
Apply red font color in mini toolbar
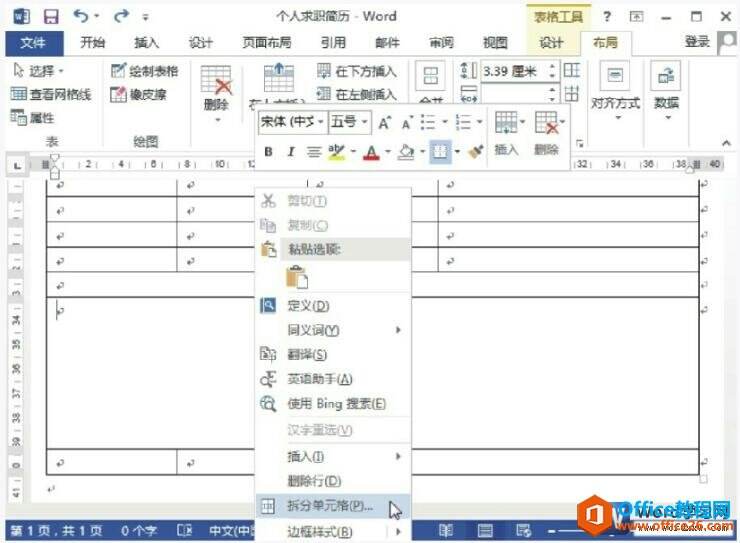(x=372, y=152)
